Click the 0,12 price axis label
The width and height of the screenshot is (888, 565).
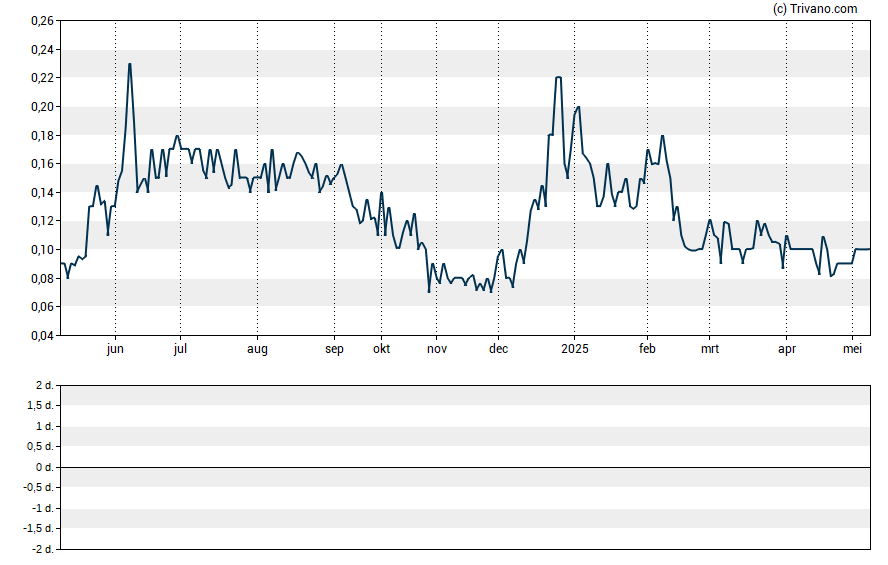[42, 221]
